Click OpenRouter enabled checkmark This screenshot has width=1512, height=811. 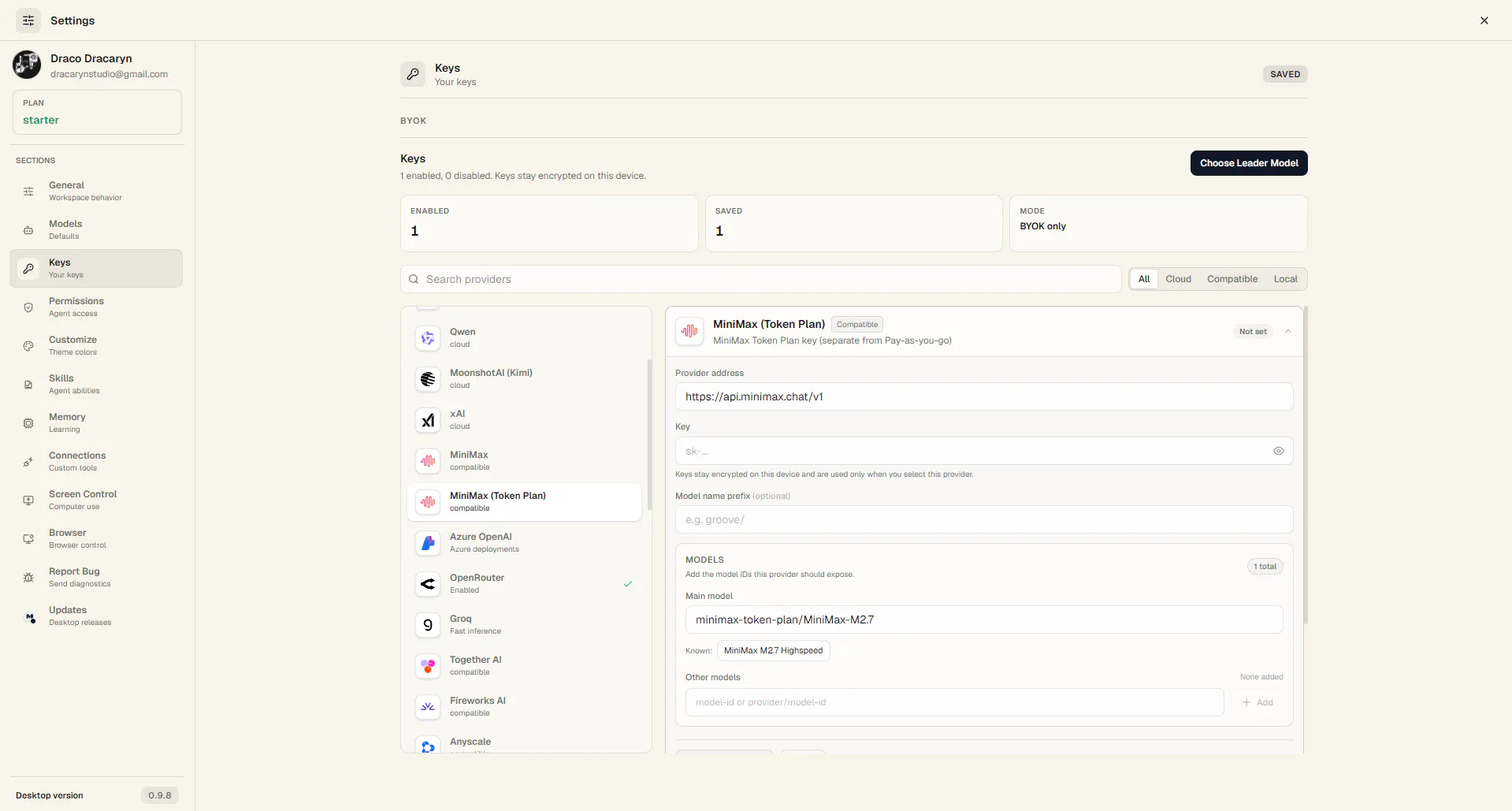point(628,584)
